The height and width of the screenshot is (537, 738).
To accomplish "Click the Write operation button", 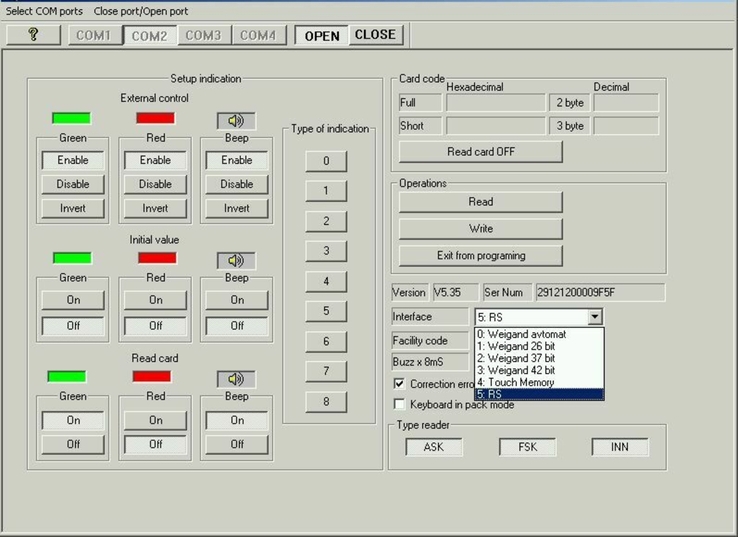I will [481, 229].
